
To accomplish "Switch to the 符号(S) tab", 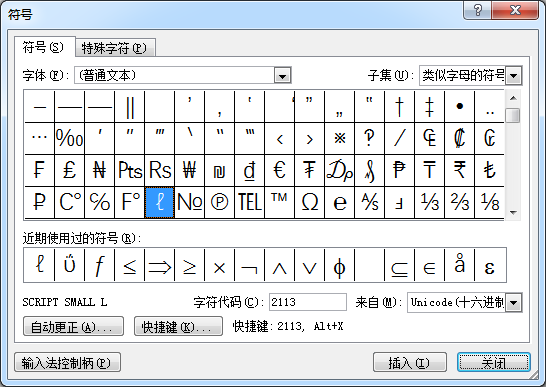I will coord(44,47).
